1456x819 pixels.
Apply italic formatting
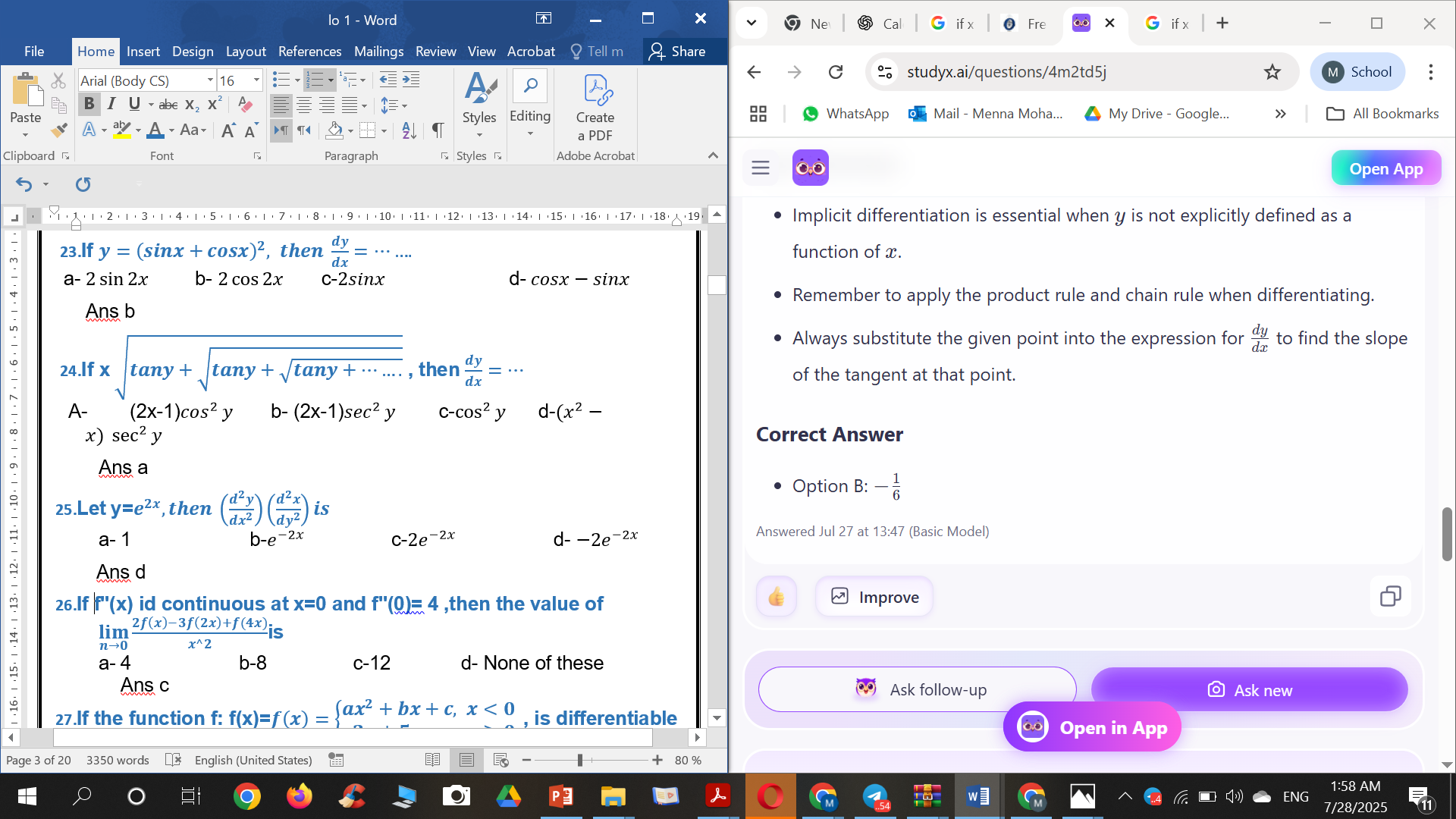tap(111, 104)
